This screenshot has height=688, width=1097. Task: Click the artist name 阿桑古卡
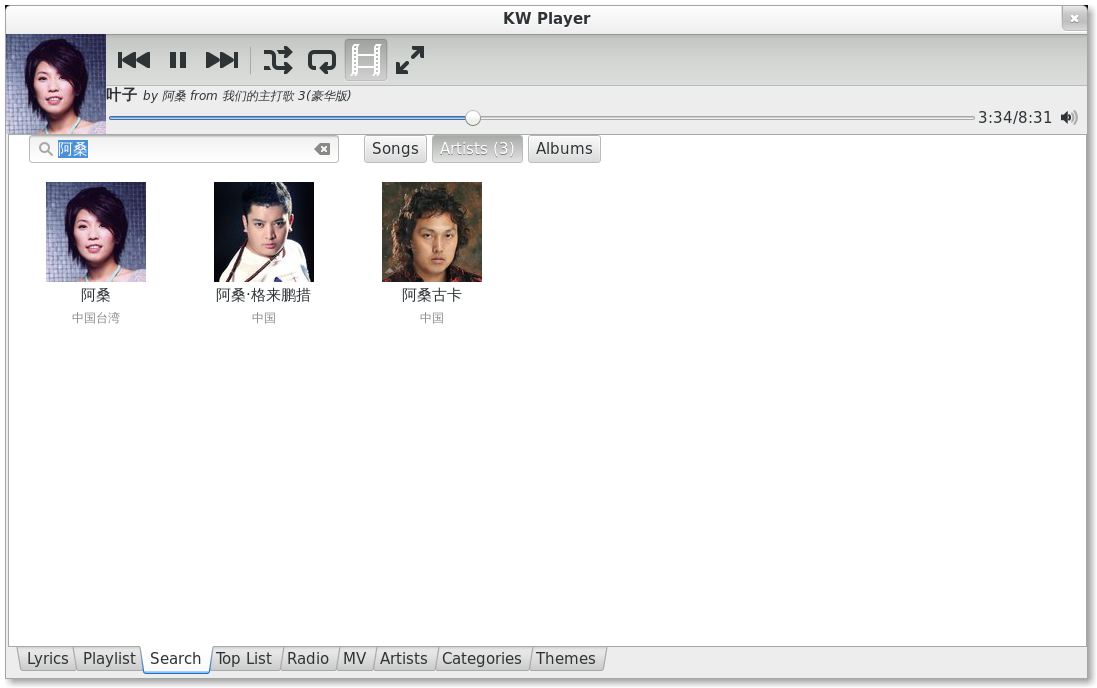click(x=432, y=295)
